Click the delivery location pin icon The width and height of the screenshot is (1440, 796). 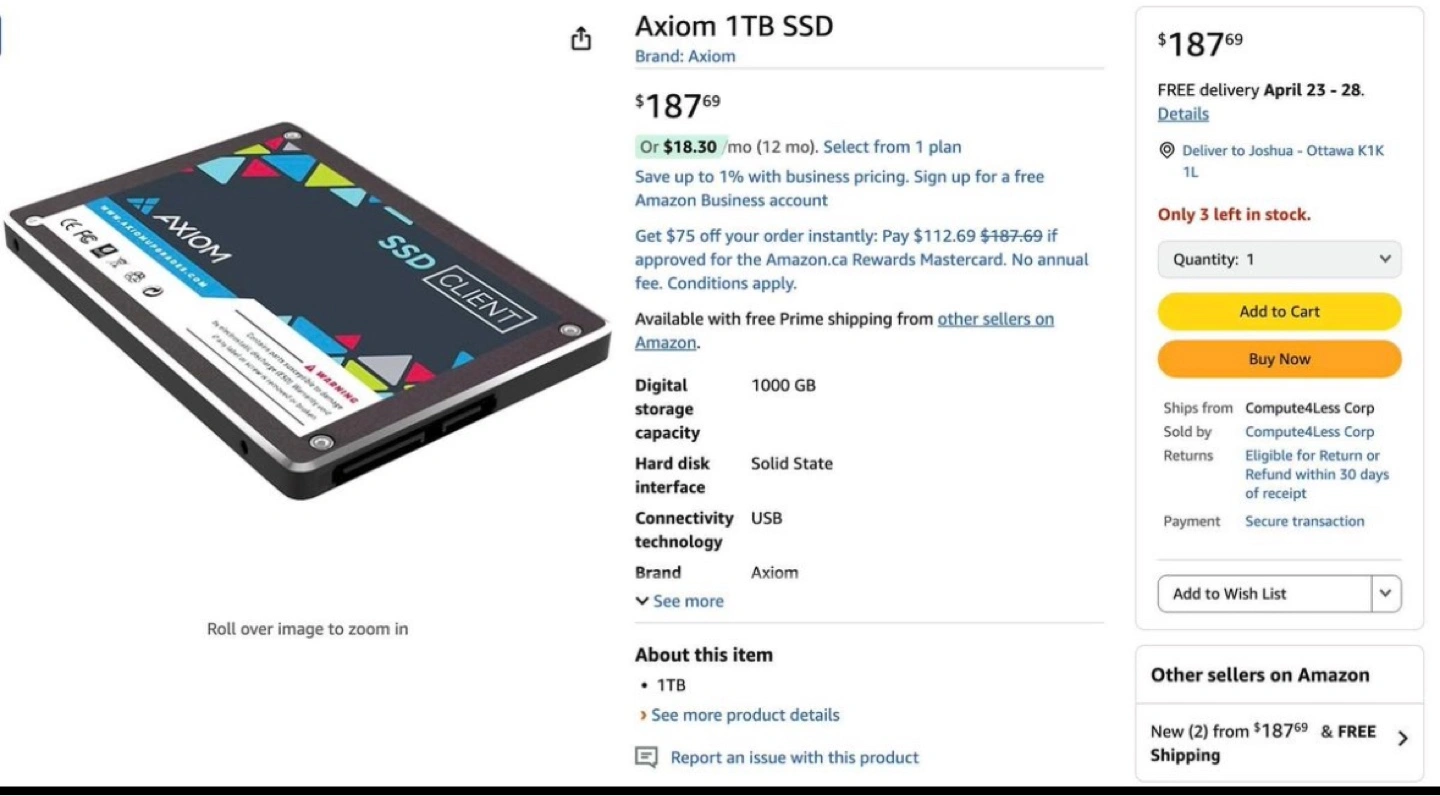coord(1166,150)
